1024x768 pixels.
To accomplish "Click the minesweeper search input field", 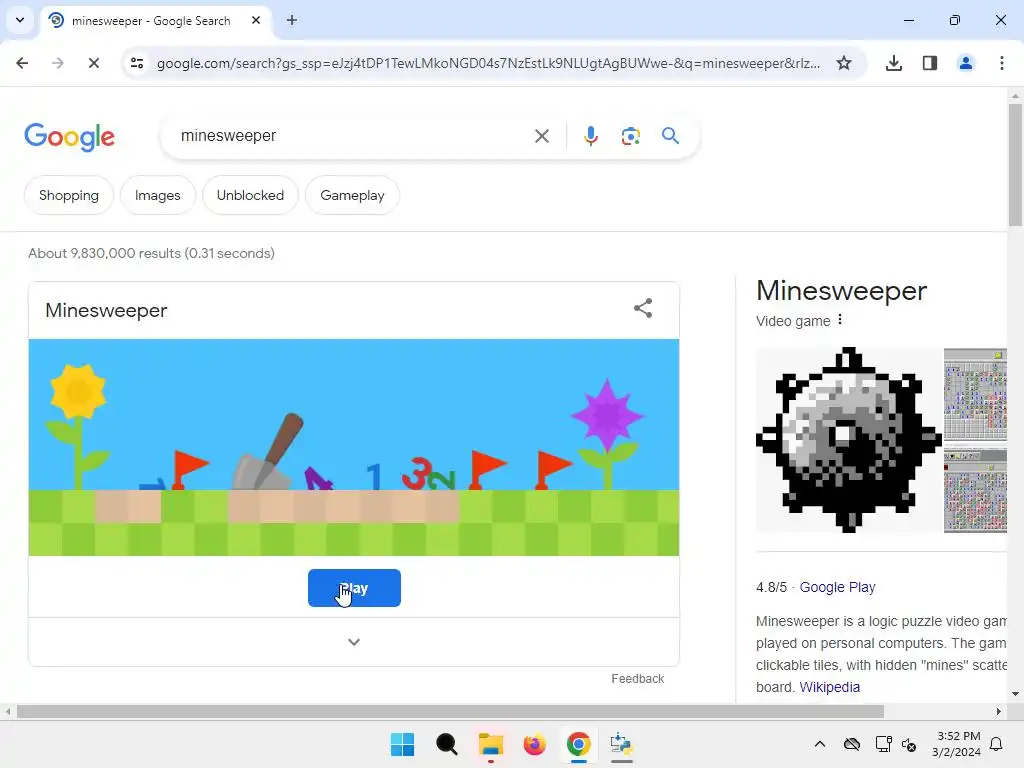I will pyautogui.click(x=353, y=136).
